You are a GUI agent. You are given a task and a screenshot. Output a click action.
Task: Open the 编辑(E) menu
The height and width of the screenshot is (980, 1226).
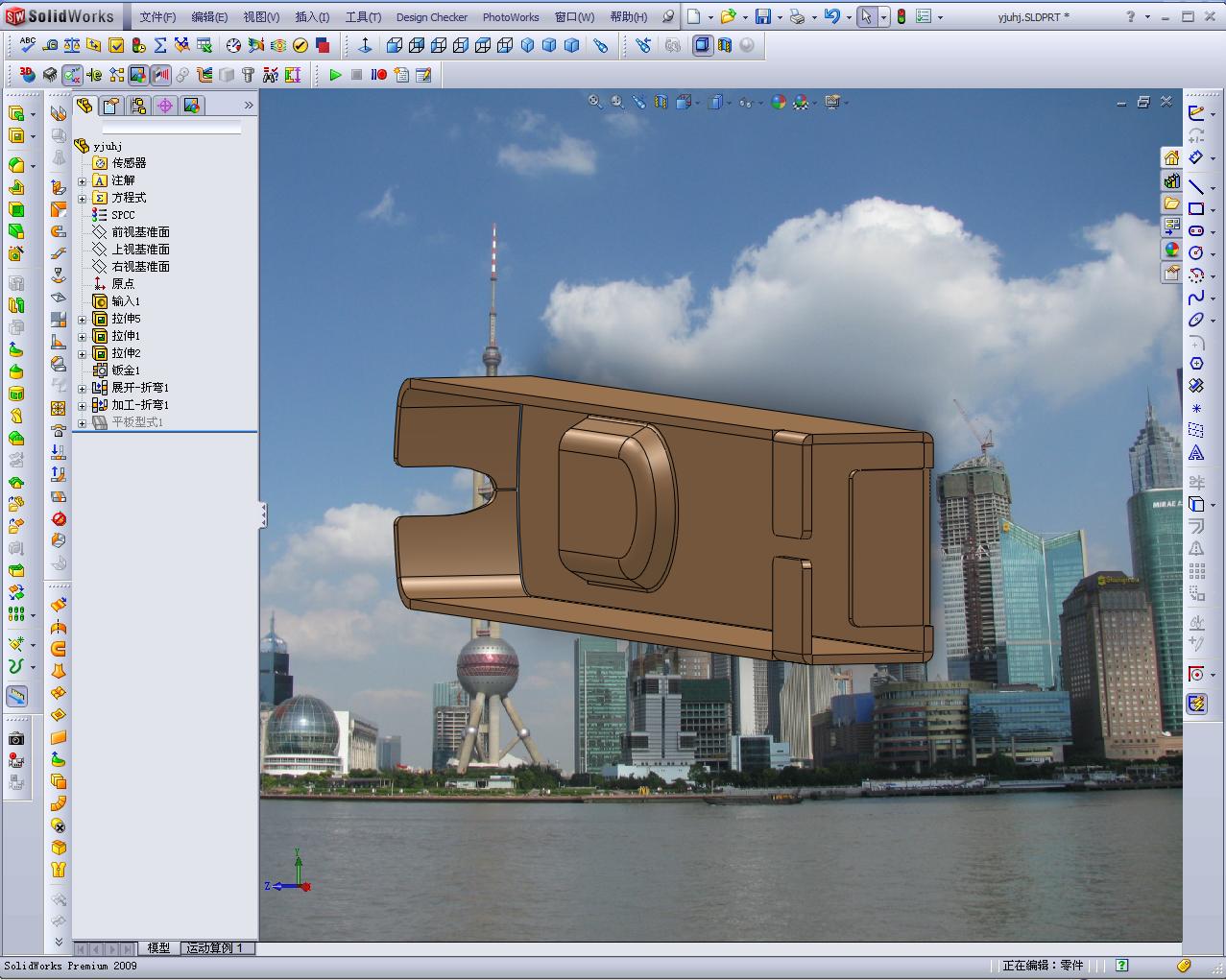[209, 17]
